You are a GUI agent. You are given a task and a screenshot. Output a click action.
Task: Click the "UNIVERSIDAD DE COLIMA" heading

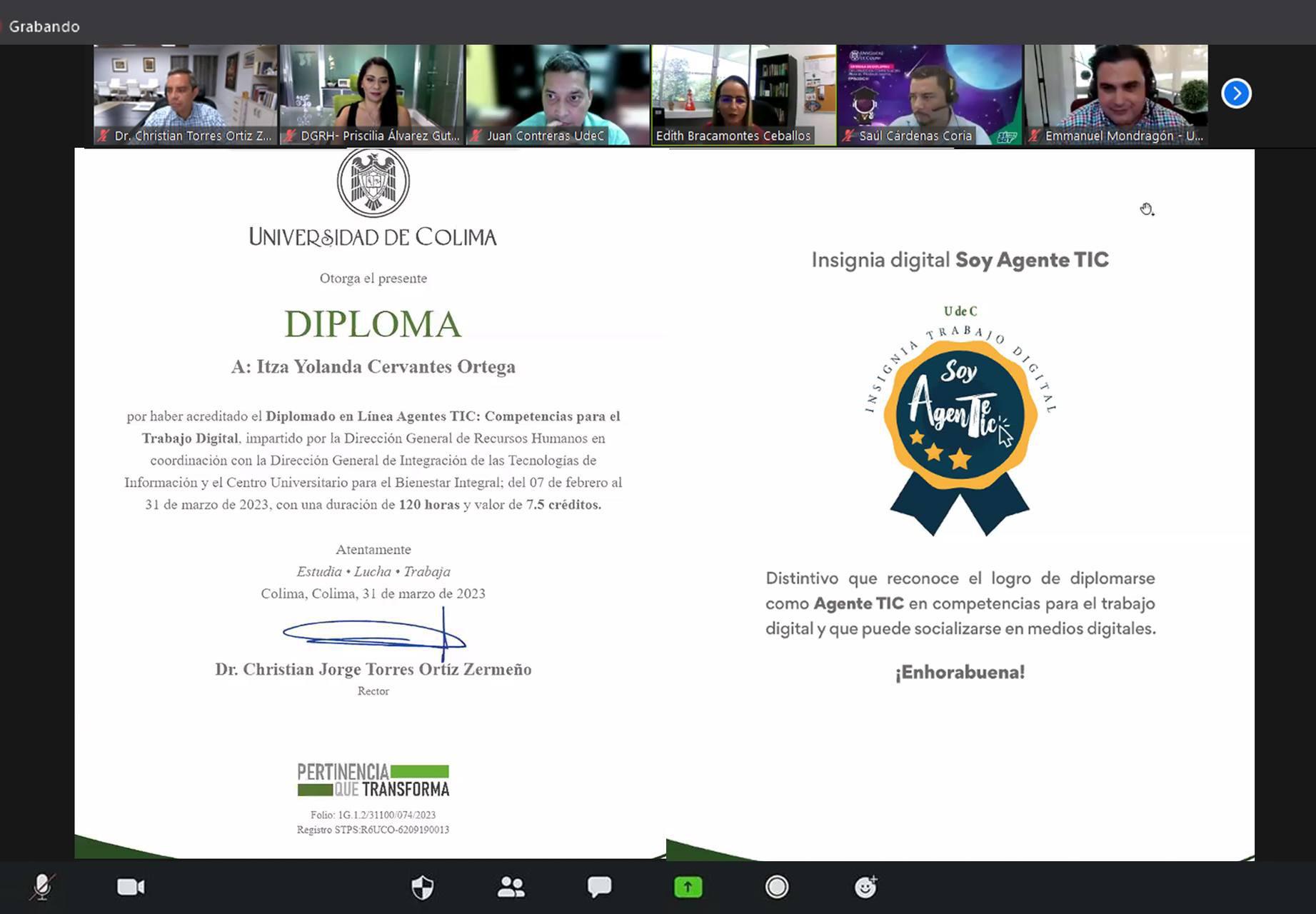[x=373, y=237]
